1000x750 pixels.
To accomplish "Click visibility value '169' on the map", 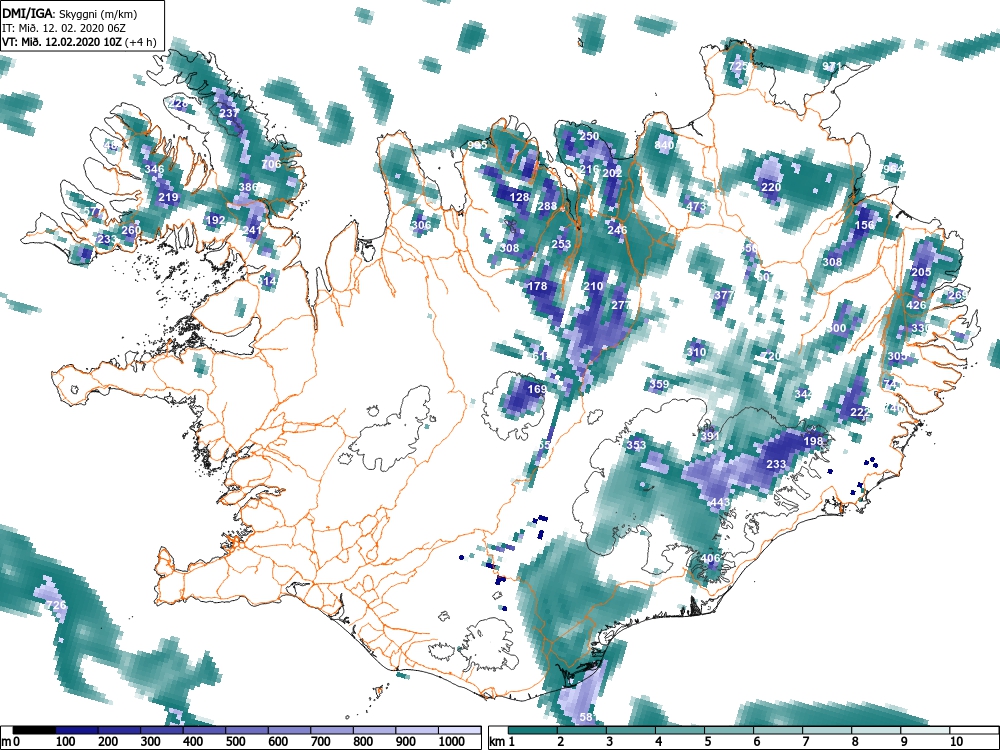I will coord(538,388).
